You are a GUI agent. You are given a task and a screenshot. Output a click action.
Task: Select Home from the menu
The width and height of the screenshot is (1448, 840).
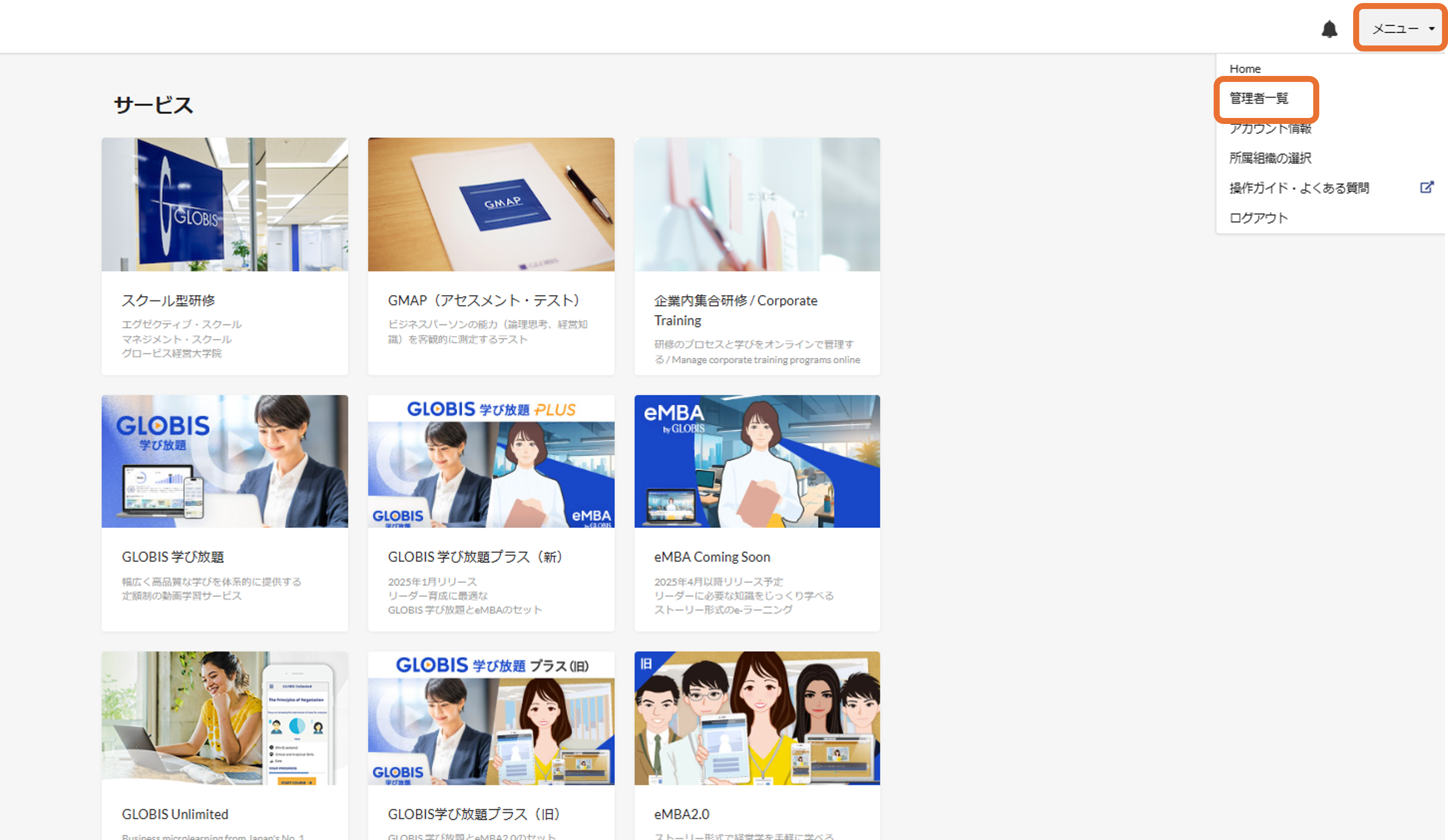point(1245,69)
